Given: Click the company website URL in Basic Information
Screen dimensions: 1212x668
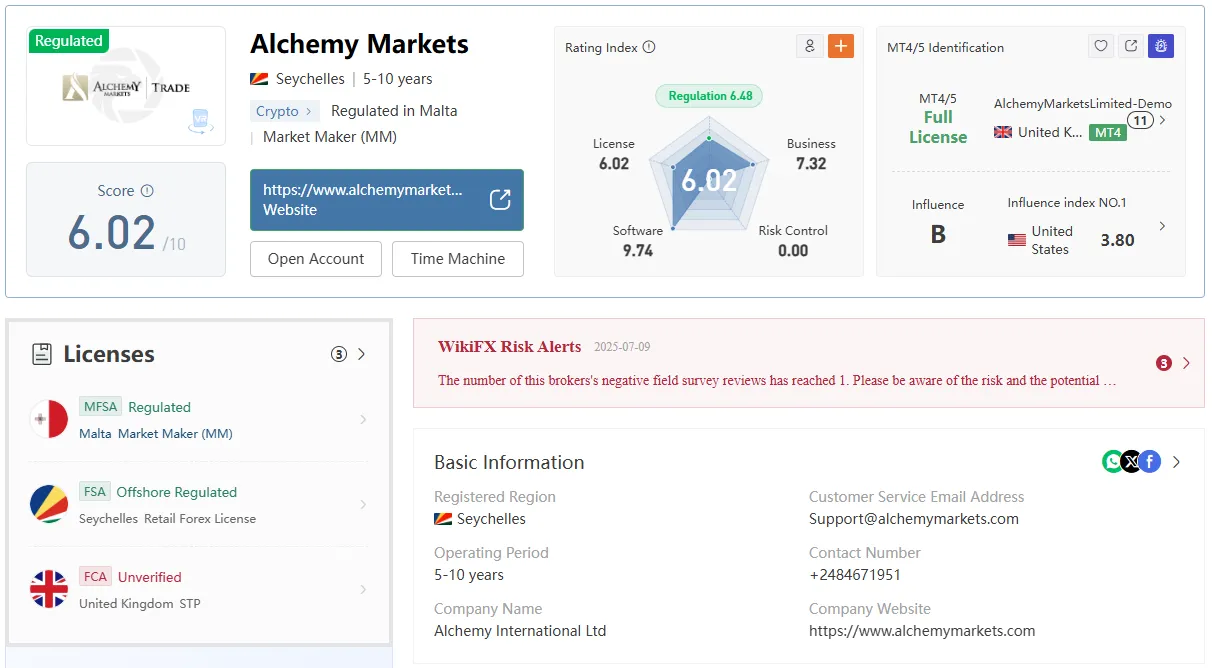Looking at the screenshot, I should pyautogui.click(x=922, y=631).
